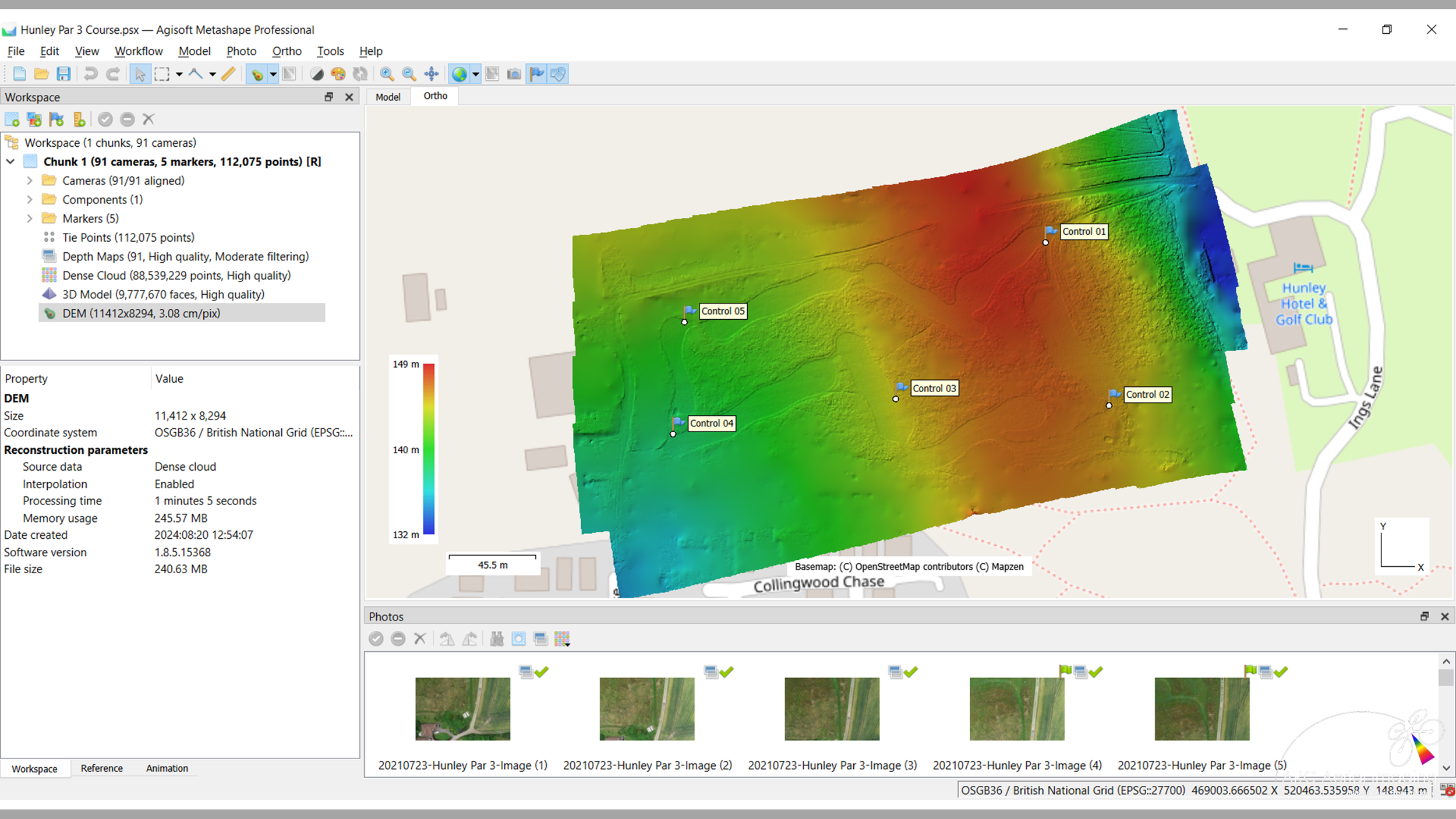Select the ruler measurement tool
This screenshot has height=819, width=1456.
pyautogui.click(x=229, y=74)
